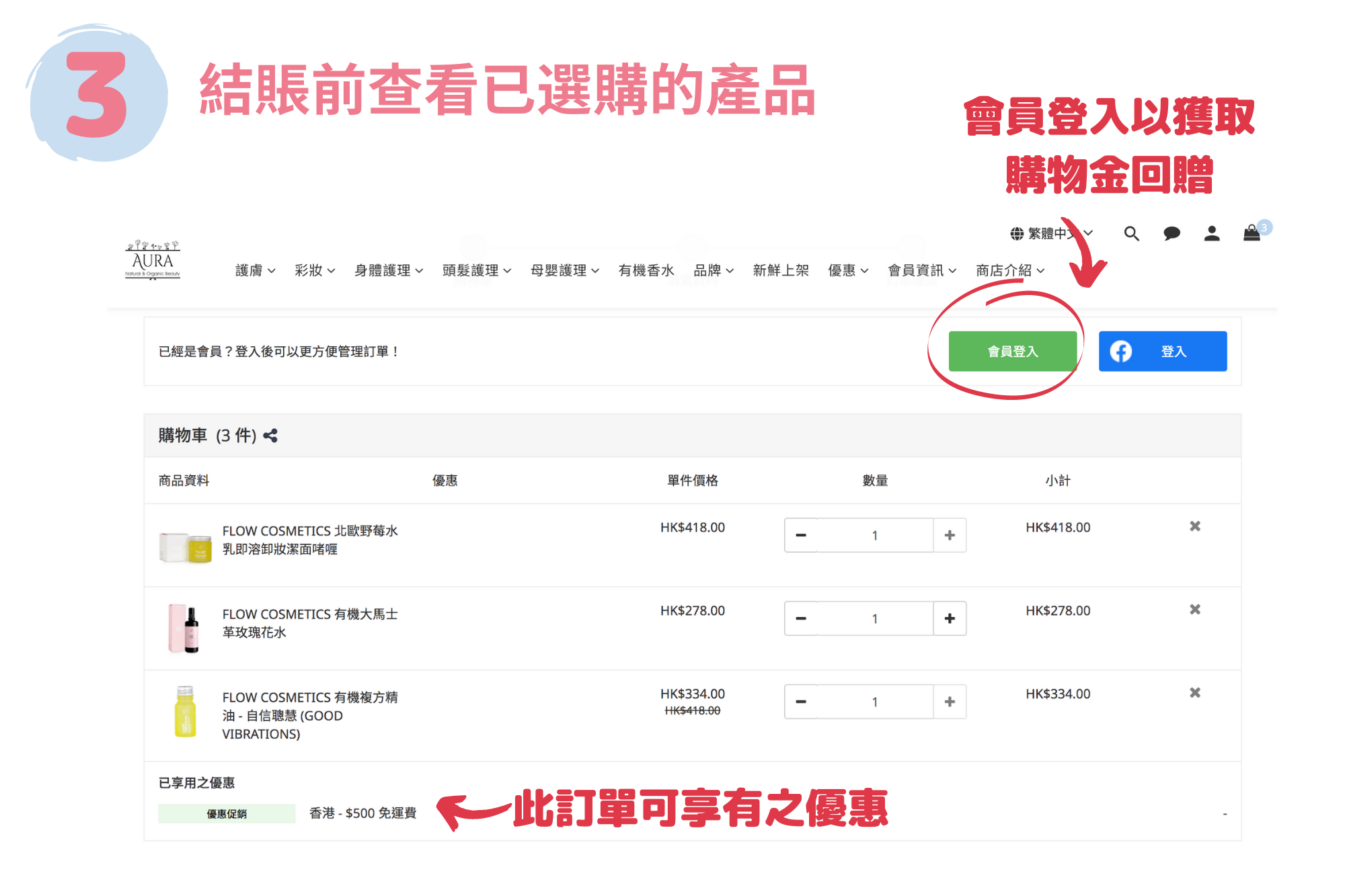This screenshot has height=896, width=1345.
Task: Expand the 護膚 dropdown menu
Action: [x=255, y=270]
